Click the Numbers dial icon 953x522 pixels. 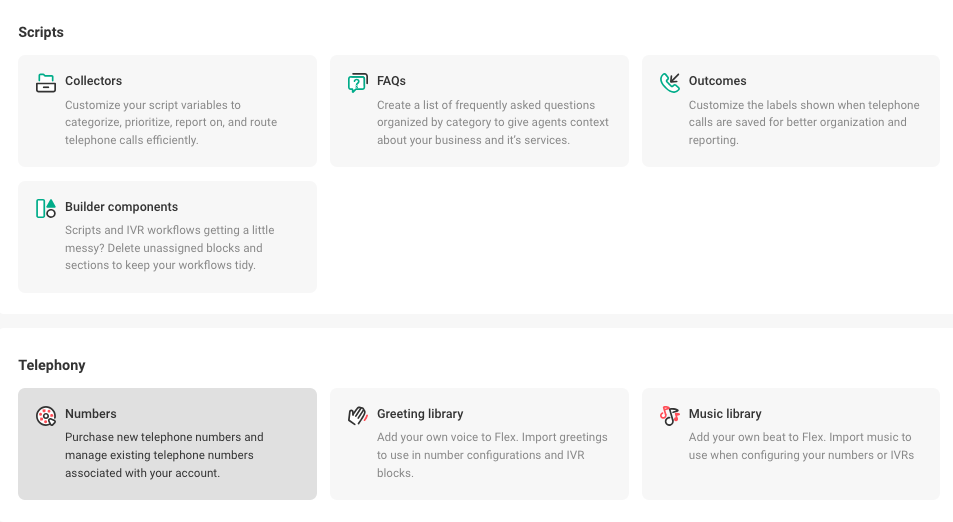coord(46,416)
